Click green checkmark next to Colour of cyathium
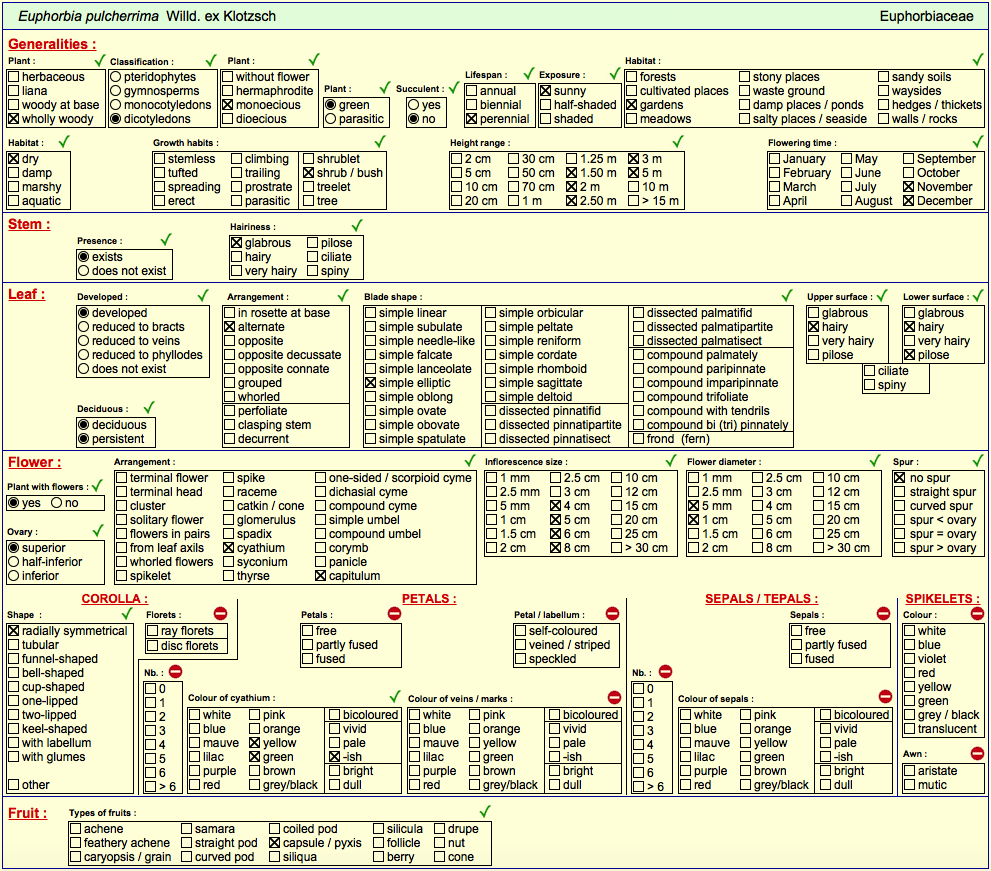 (x=395, y=697)
